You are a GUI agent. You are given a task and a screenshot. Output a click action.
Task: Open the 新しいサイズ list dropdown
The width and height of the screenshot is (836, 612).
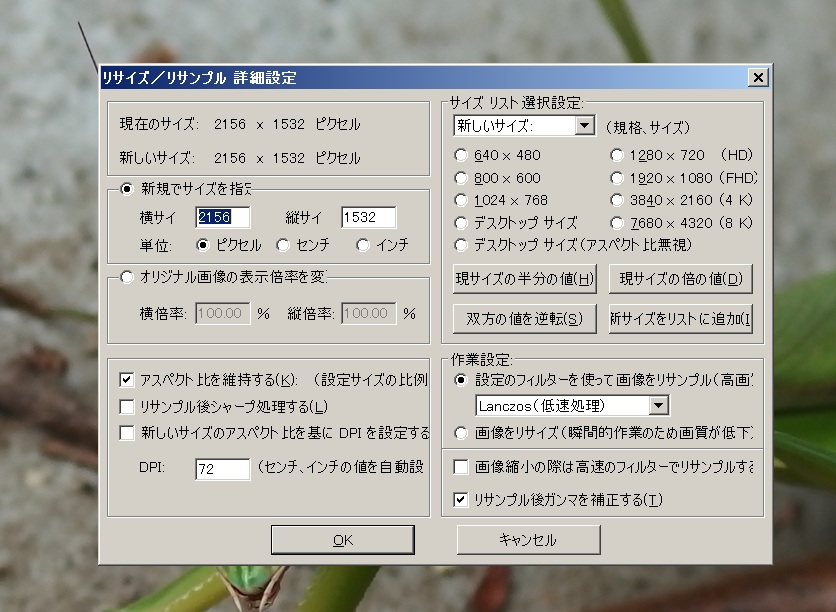point(585,126)
